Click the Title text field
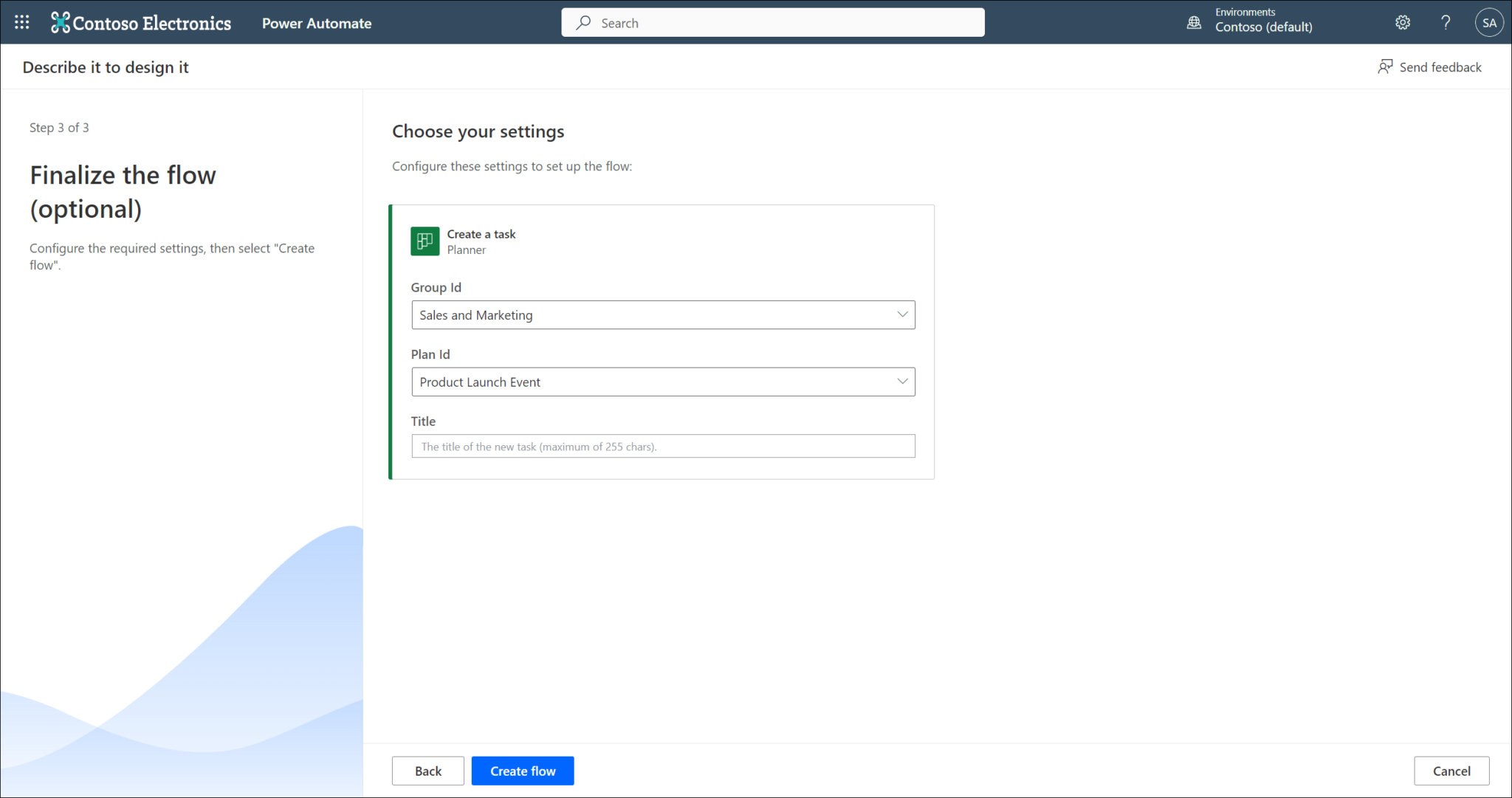The height and width of the screenshot is (798, 1512). point(663,446)
